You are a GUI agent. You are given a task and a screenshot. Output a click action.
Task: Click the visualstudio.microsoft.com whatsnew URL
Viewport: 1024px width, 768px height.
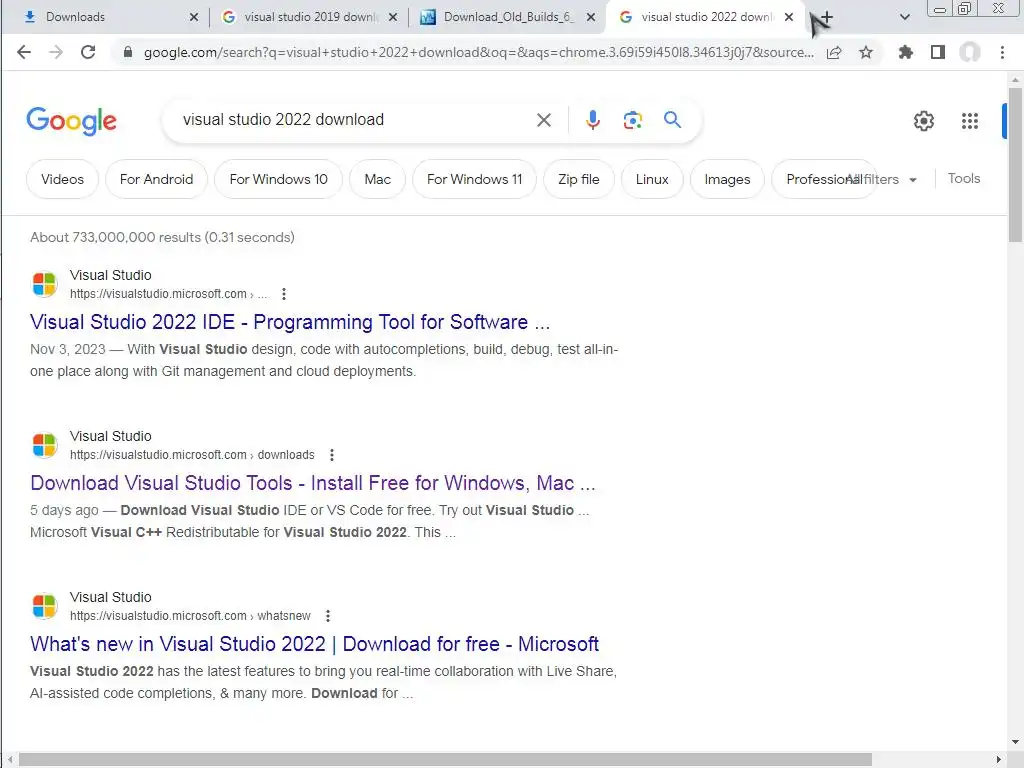(x=190, y=616)
